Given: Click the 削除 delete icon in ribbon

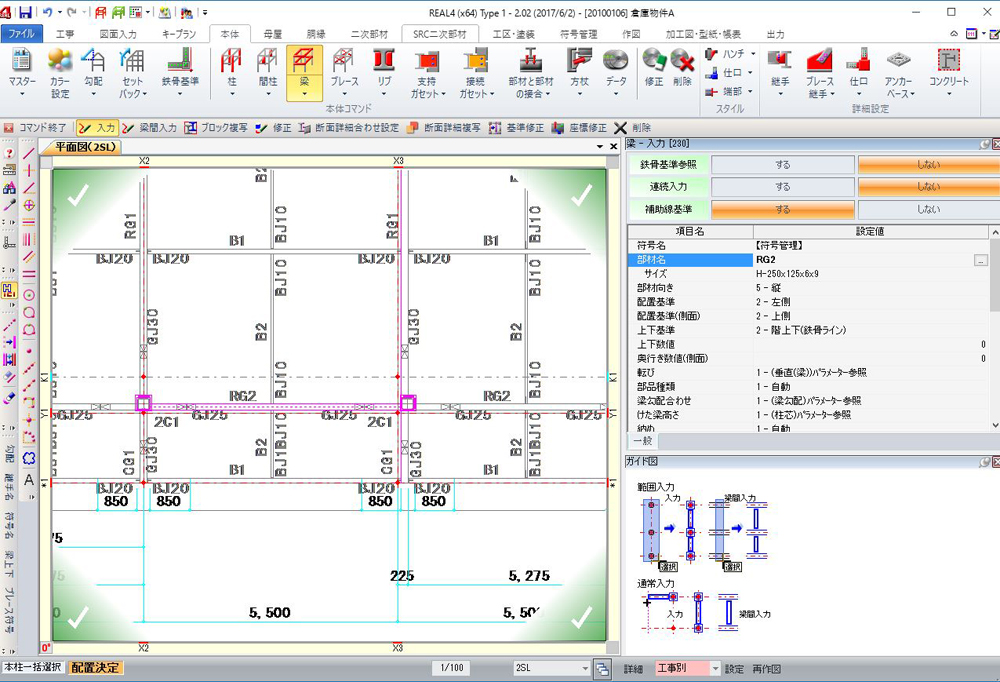Looking at the screenshot, I should click(682, 62).
